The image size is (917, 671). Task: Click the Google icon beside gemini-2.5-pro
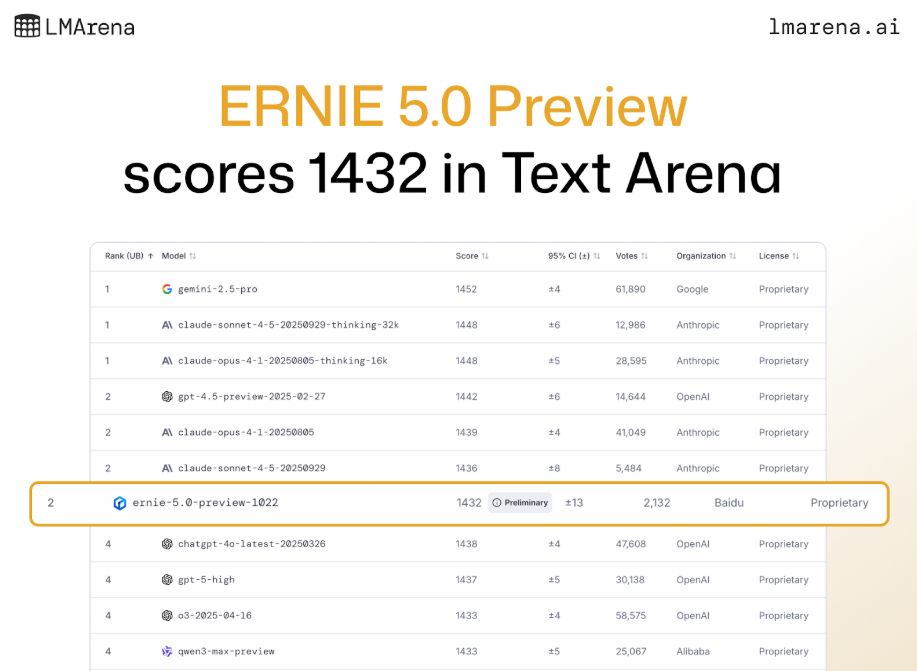coord(167,289)
